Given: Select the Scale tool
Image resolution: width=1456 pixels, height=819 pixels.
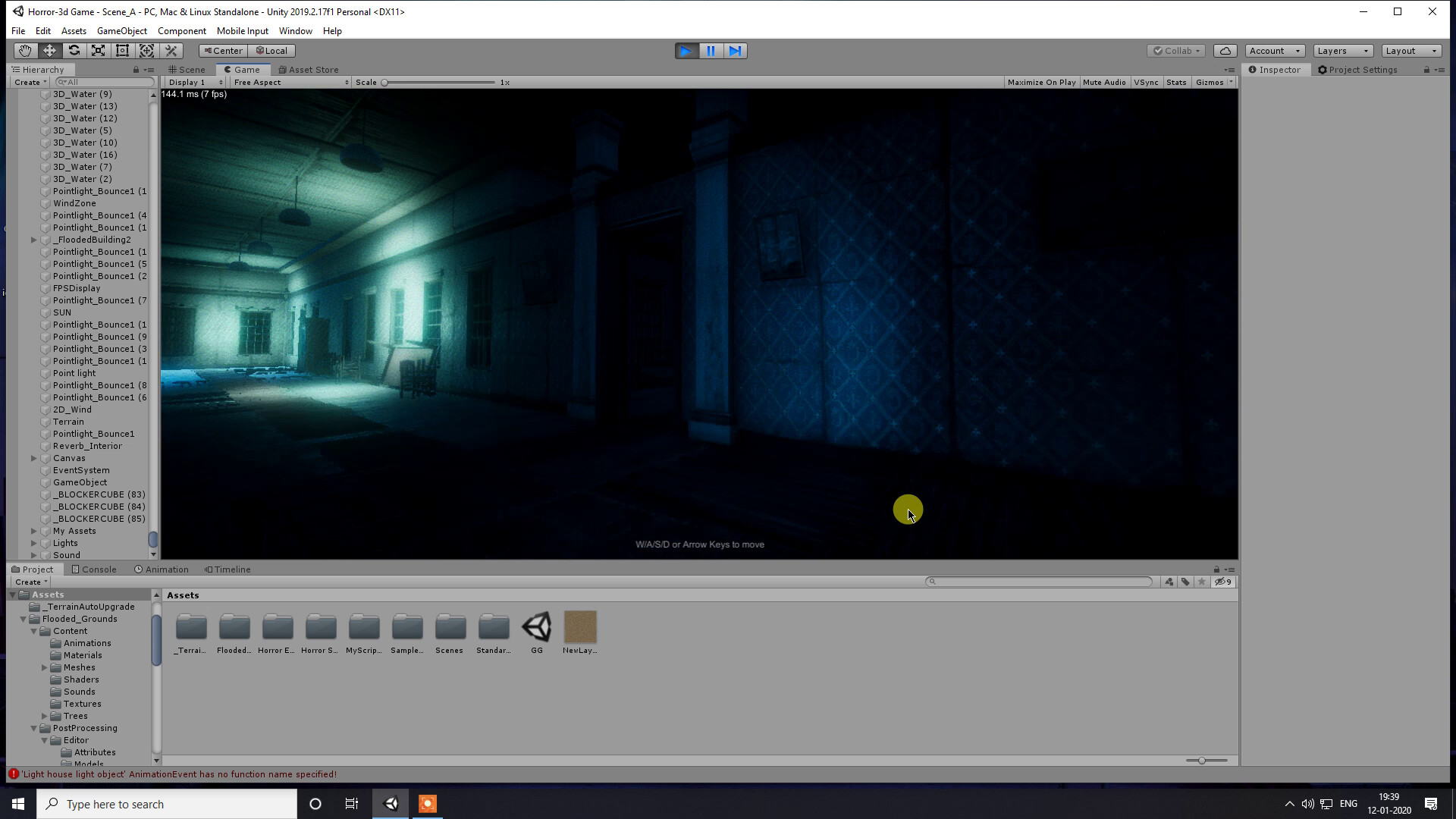Looking at the screenshot, I should click(98, 51).
